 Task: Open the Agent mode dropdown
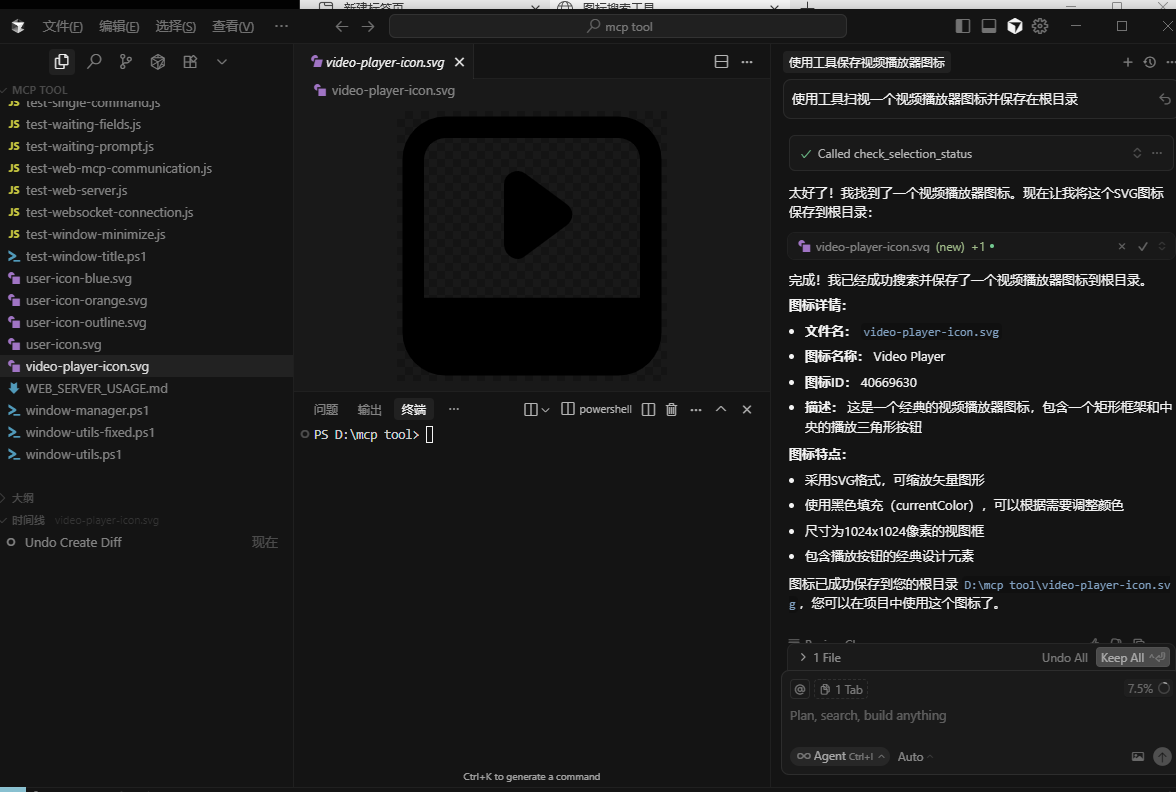(x=839, y=757)
